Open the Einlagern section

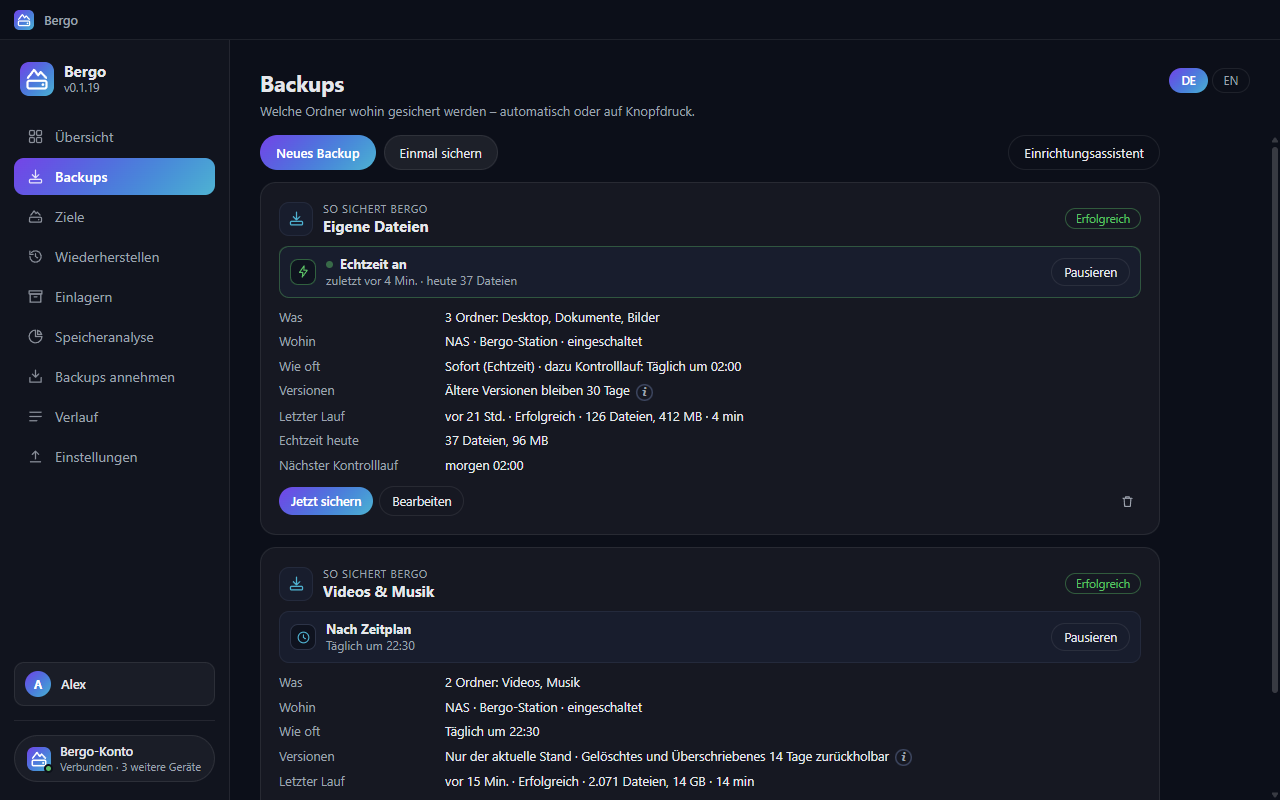click(x=114, y=297)
